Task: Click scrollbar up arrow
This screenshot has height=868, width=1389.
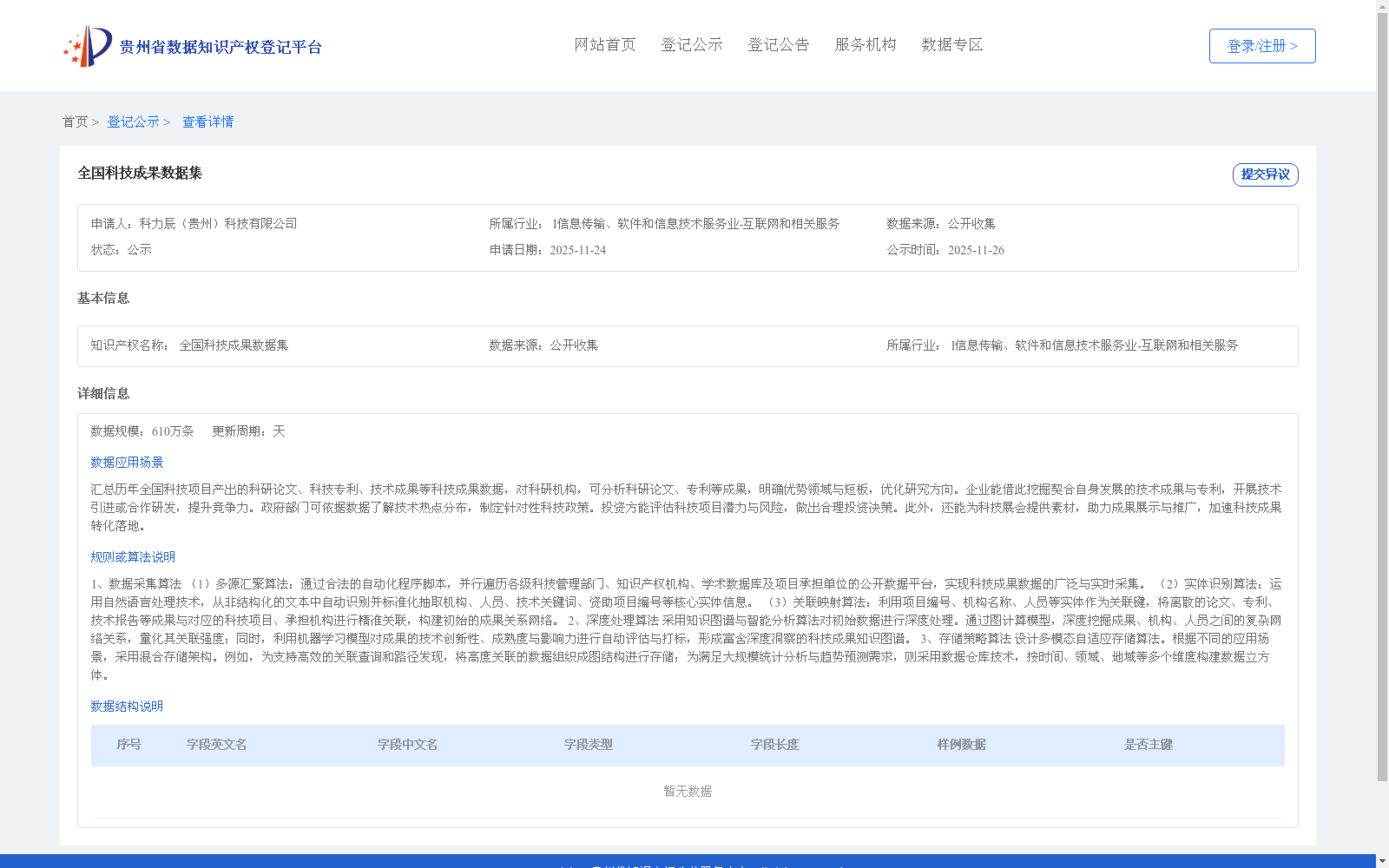Action: (x=1383, y=6)
